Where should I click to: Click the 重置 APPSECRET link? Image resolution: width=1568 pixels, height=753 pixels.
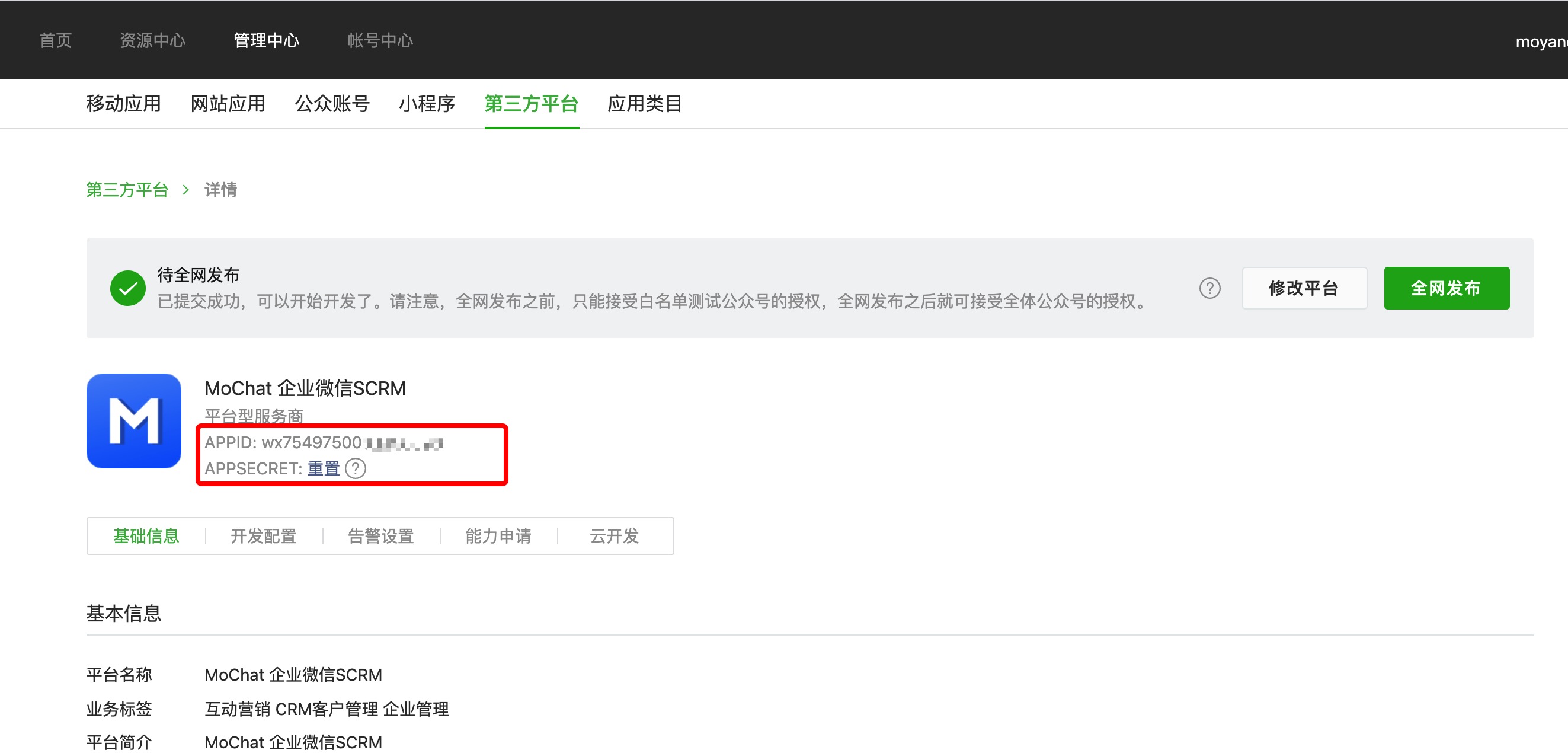[323, 468]
